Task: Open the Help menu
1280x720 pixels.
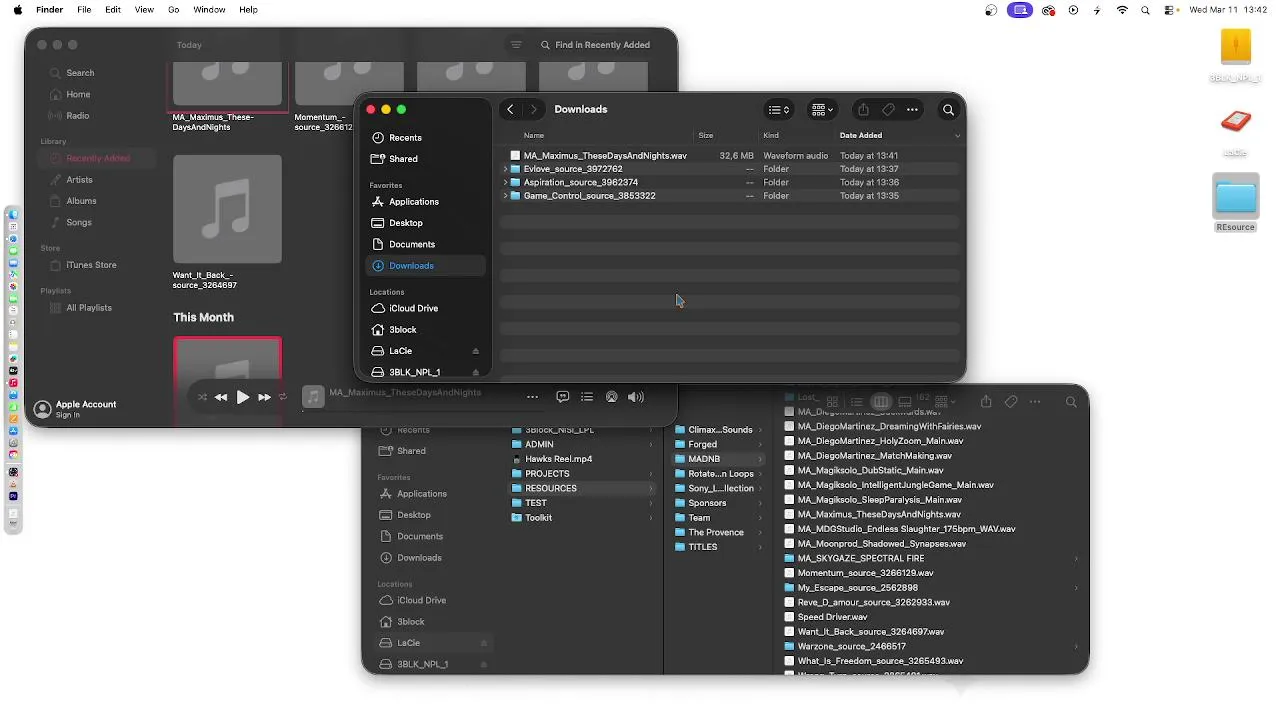Action: pos(248,10)
